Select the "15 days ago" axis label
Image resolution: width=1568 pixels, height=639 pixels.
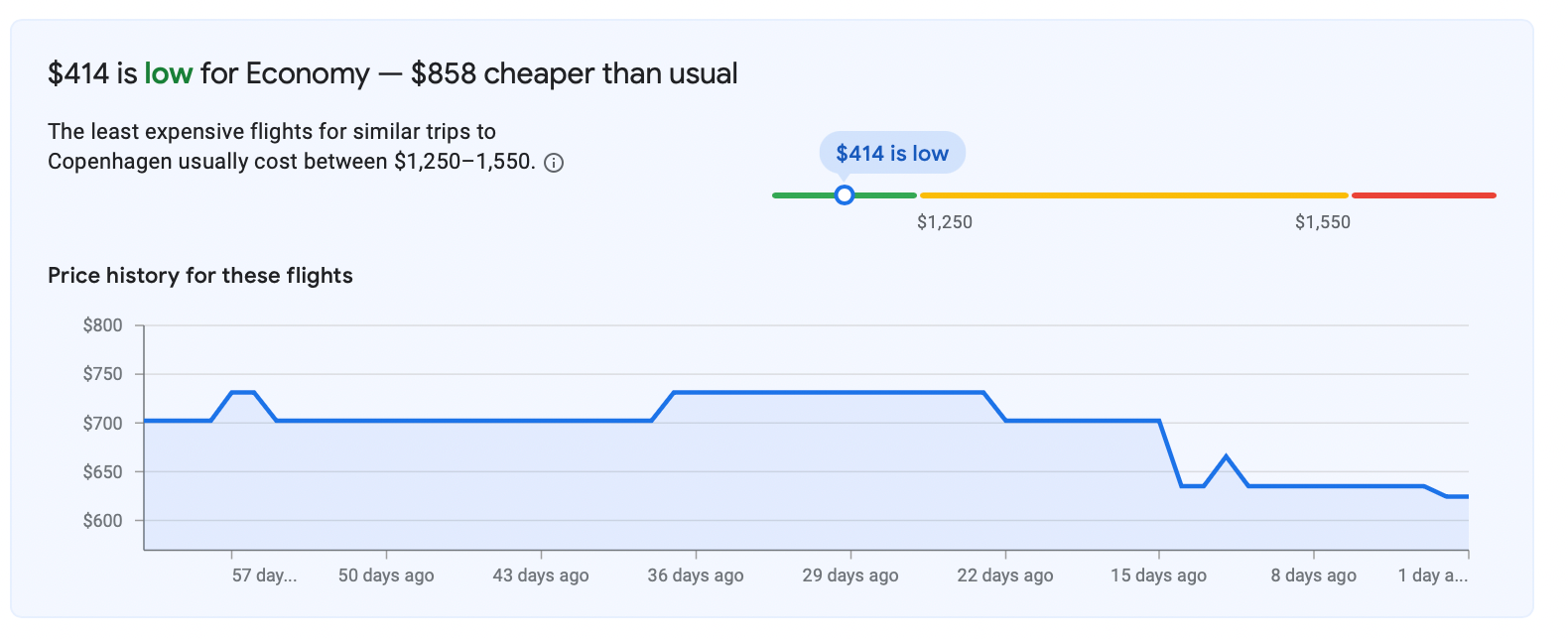[1158, 575]
